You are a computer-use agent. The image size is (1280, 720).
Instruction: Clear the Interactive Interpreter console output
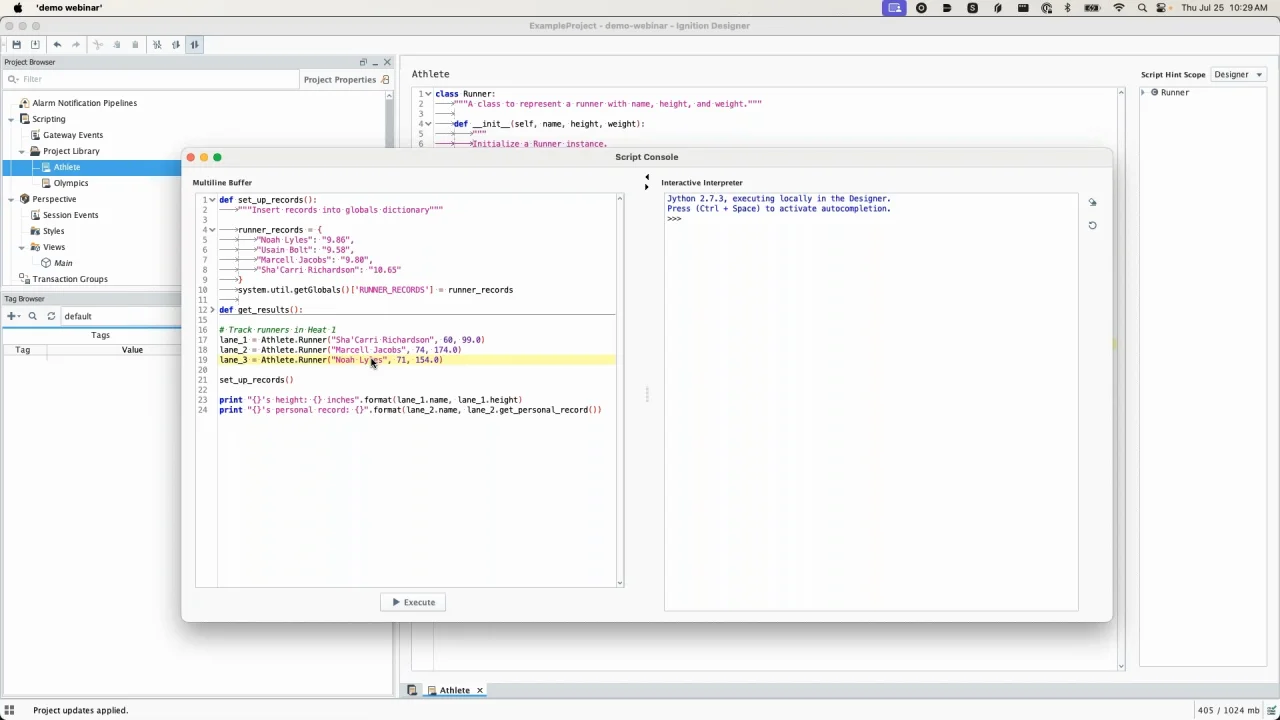[1092, 203]
